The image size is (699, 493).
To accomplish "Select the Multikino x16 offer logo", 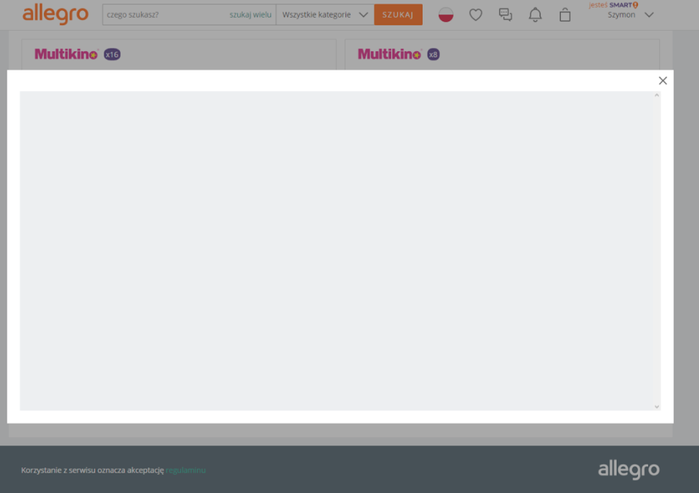I will pyautogui.click(x=66, y=54).
